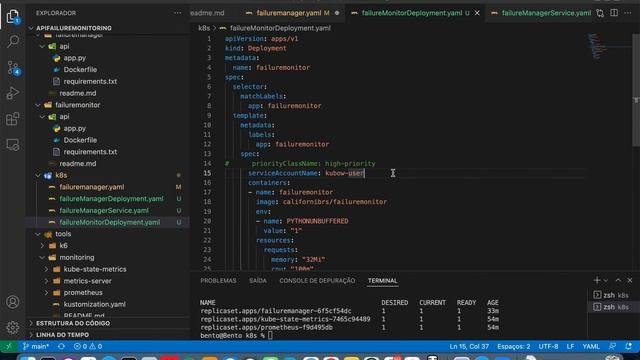This screenshot has width=640, height=360.
Task: Switch to the failuremanager.yaml tab
Action: [x=292, y=13]
